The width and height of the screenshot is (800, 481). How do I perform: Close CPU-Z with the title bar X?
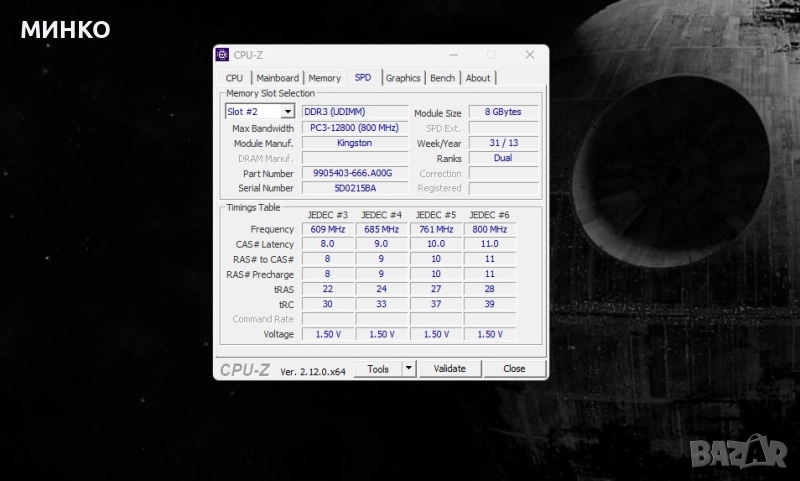[x=529, y=55]
